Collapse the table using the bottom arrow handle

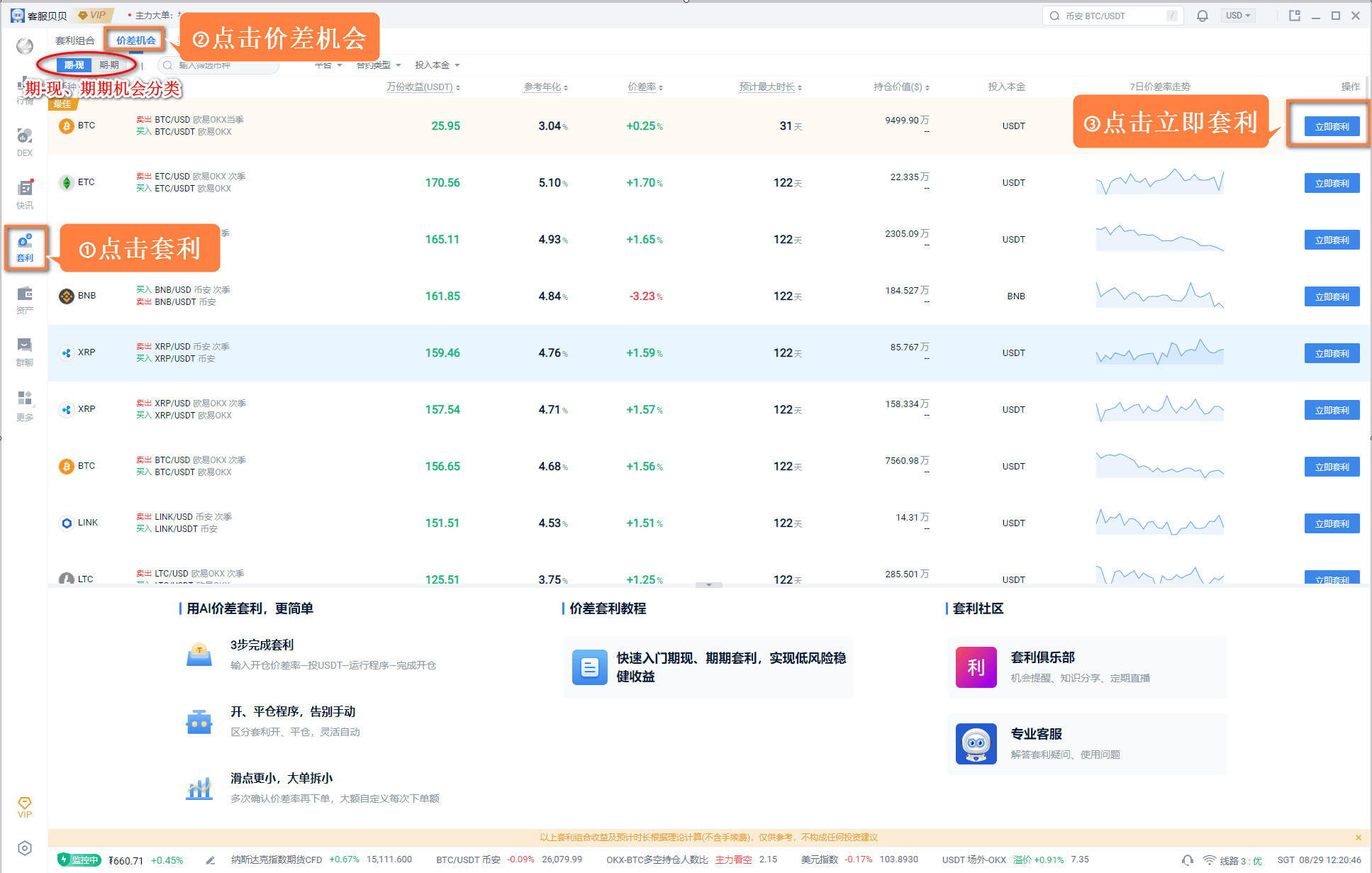point(709,585)
